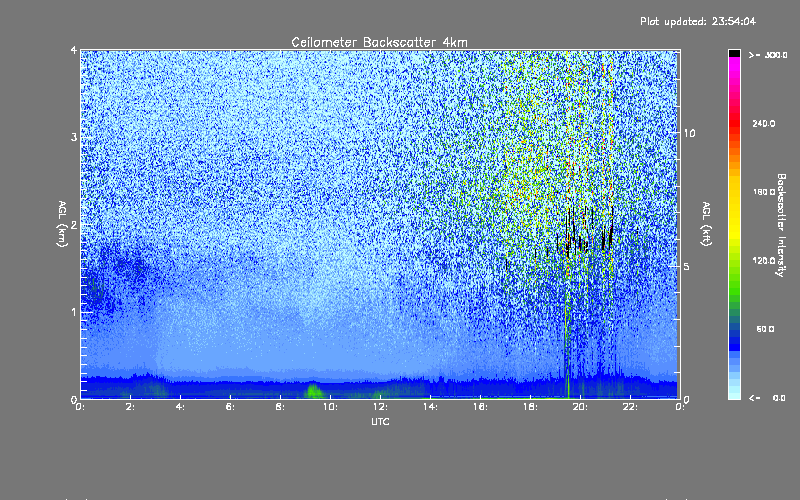This screenshot has height=500, width=800.
Task: Click the green ground-level blob near 9 UTC
Action: [x=314, y=391]
